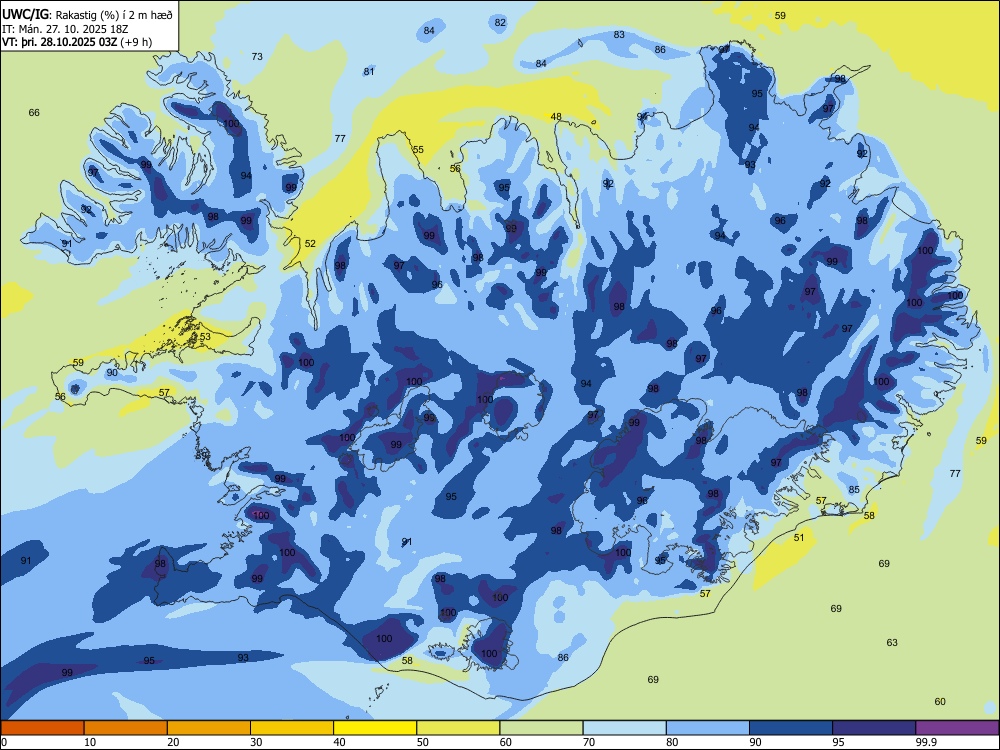Click the 'VT: þri. 28.10.2025 03Z' line
This screenshot has height=750, width=1000.
(x=60, y=42)
